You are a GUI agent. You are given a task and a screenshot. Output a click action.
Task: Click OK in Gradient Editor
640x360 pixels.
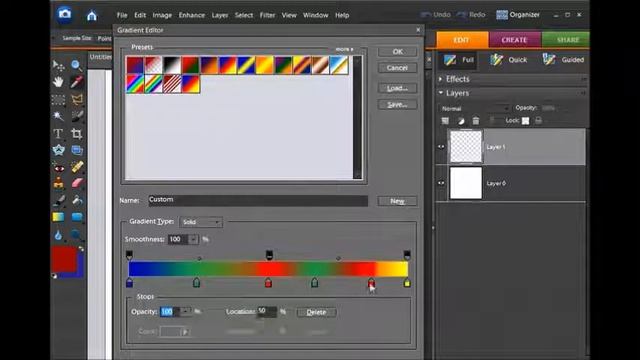397,52
